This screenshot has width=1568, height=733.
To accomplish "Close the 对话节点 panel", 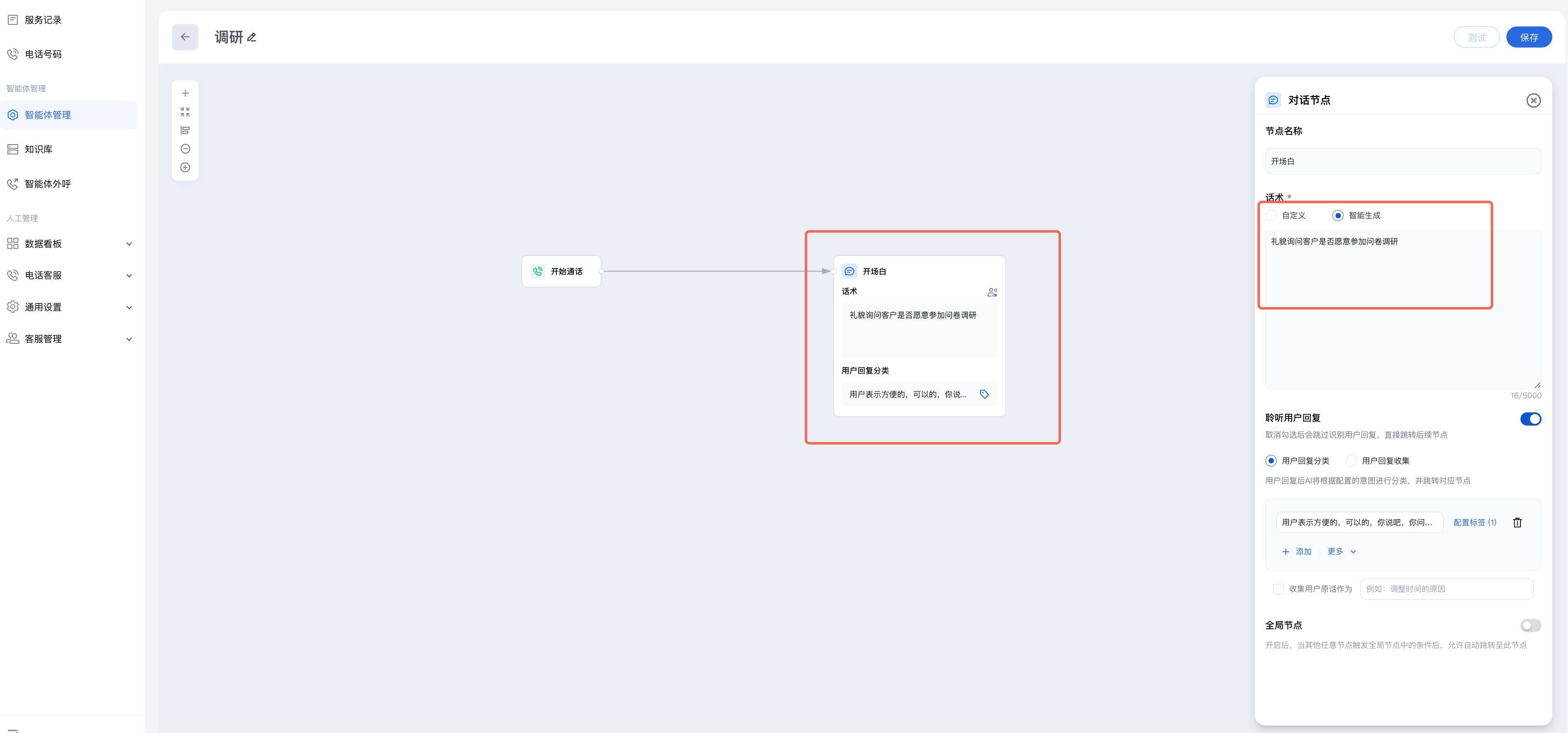I will tap(1533, 100).
